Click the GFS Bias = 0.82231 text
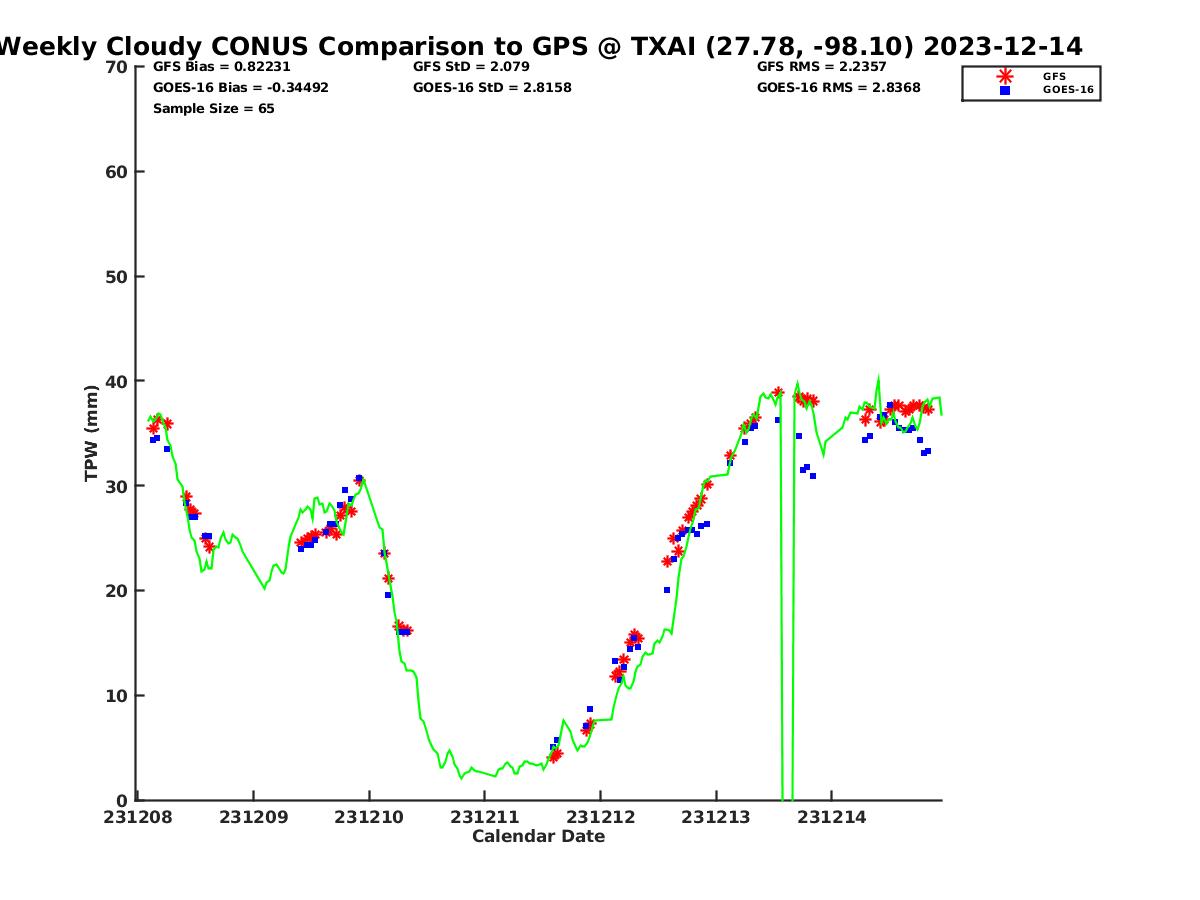This screenshot has width=1200, height=900. tap(221, 67)
